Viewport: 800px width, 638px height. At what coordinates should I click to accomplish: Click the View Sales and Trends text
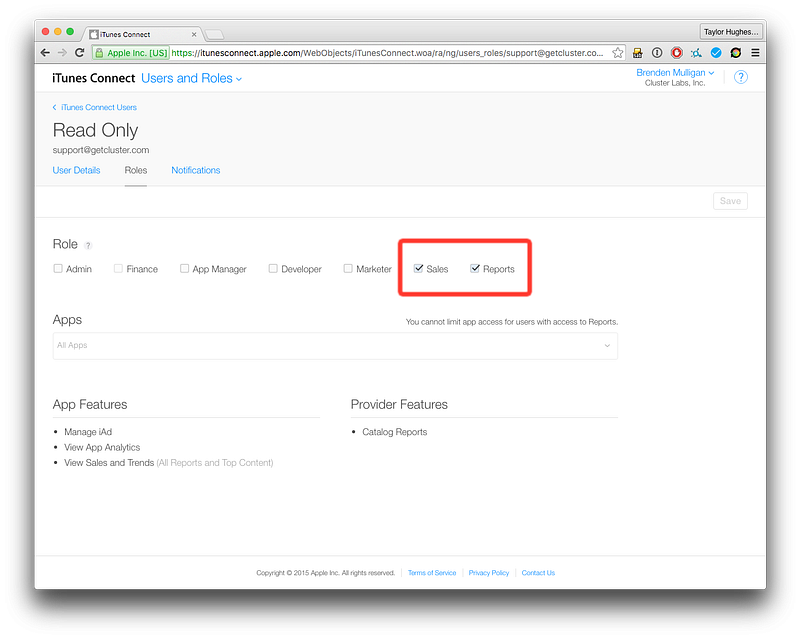pos(109,462)
